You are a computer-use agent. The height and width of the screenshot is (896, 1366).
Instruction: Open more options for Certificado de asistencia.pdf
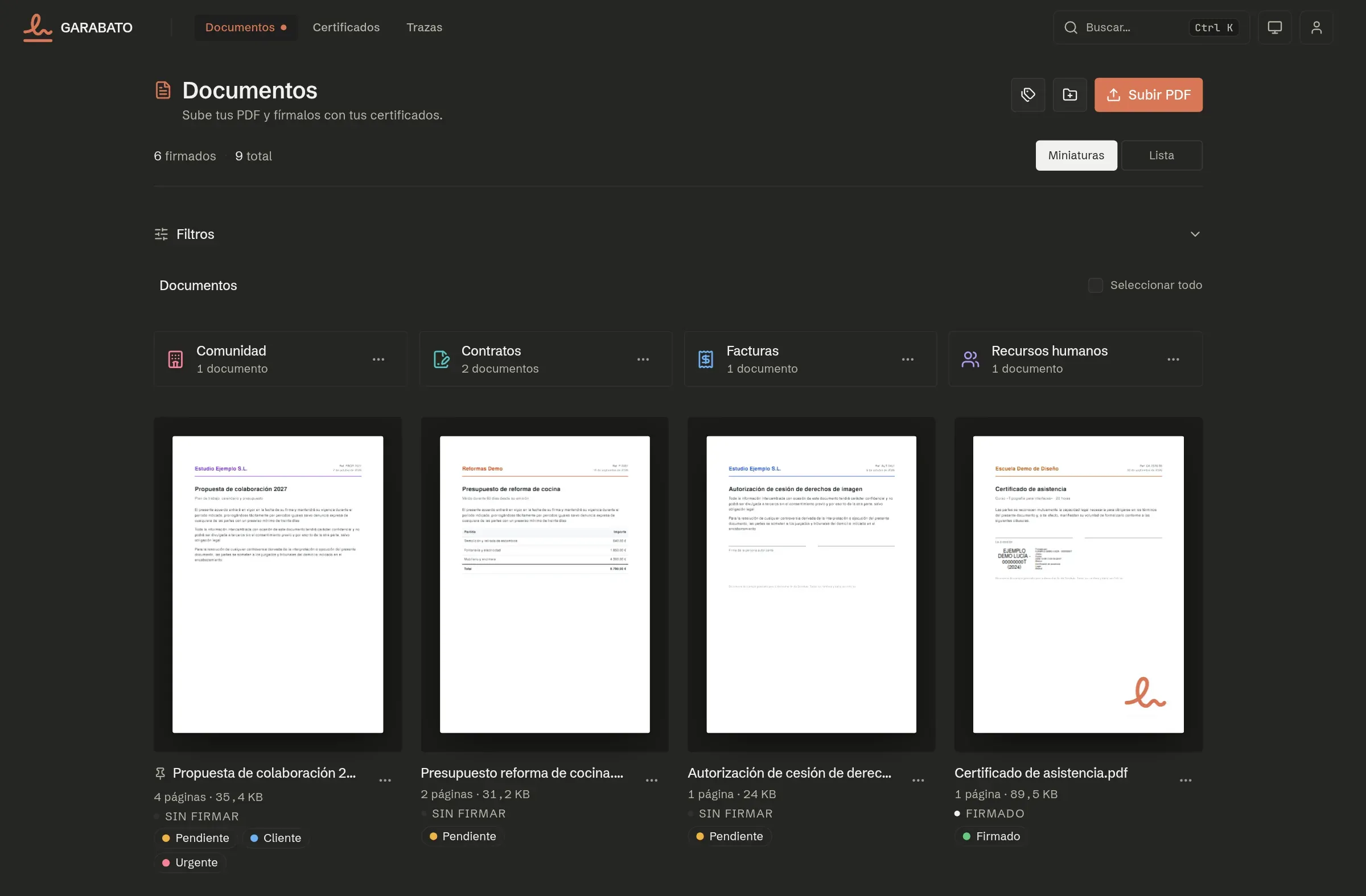(x=1186, y=780)
